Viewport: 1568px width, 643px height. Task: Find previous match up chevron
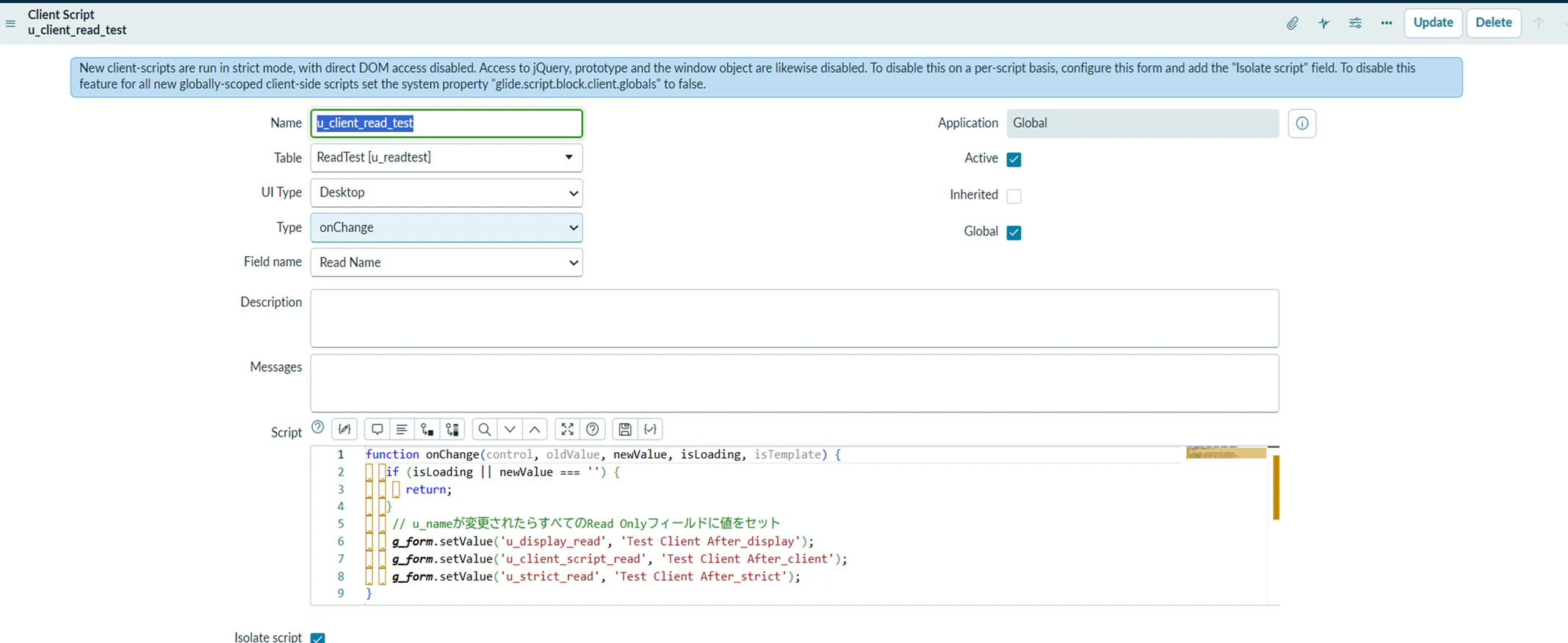(535, 429)
